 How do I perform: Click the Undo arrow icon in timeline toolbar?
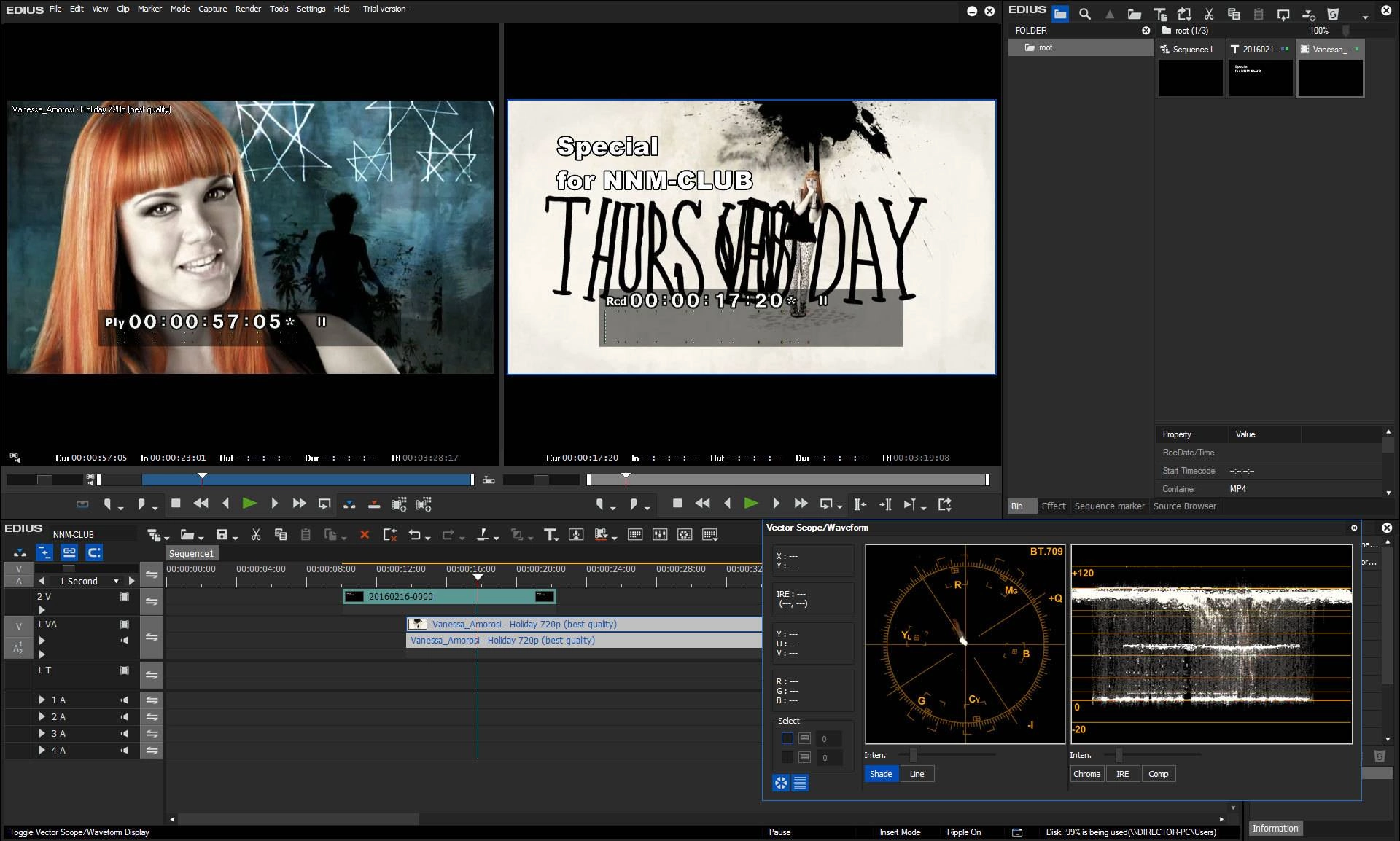pyautogui.click(x=414, y=534)
